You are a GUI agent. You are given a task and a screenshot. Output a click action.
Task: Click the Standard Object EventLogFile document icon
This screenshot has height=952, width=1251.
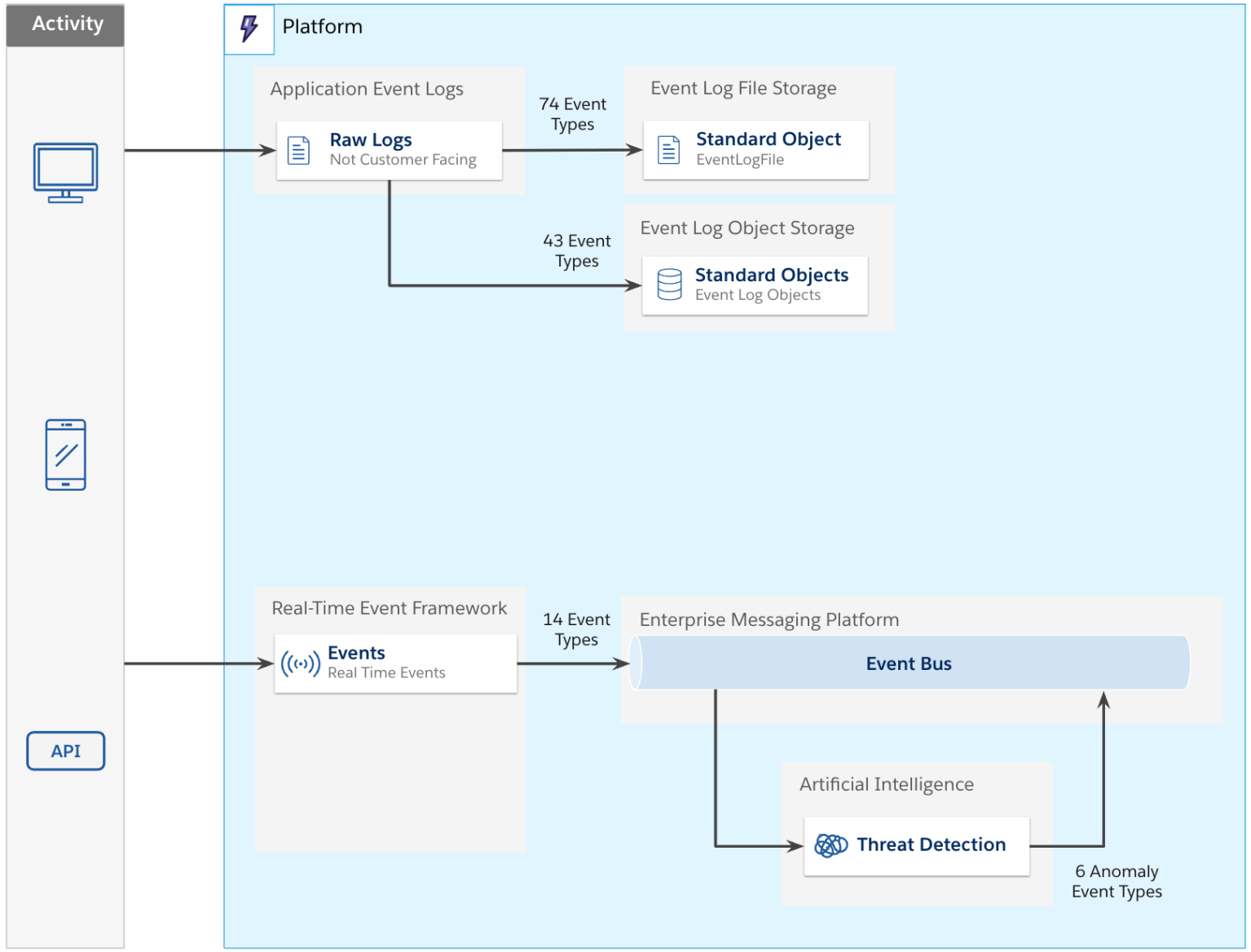pos(667,149)
